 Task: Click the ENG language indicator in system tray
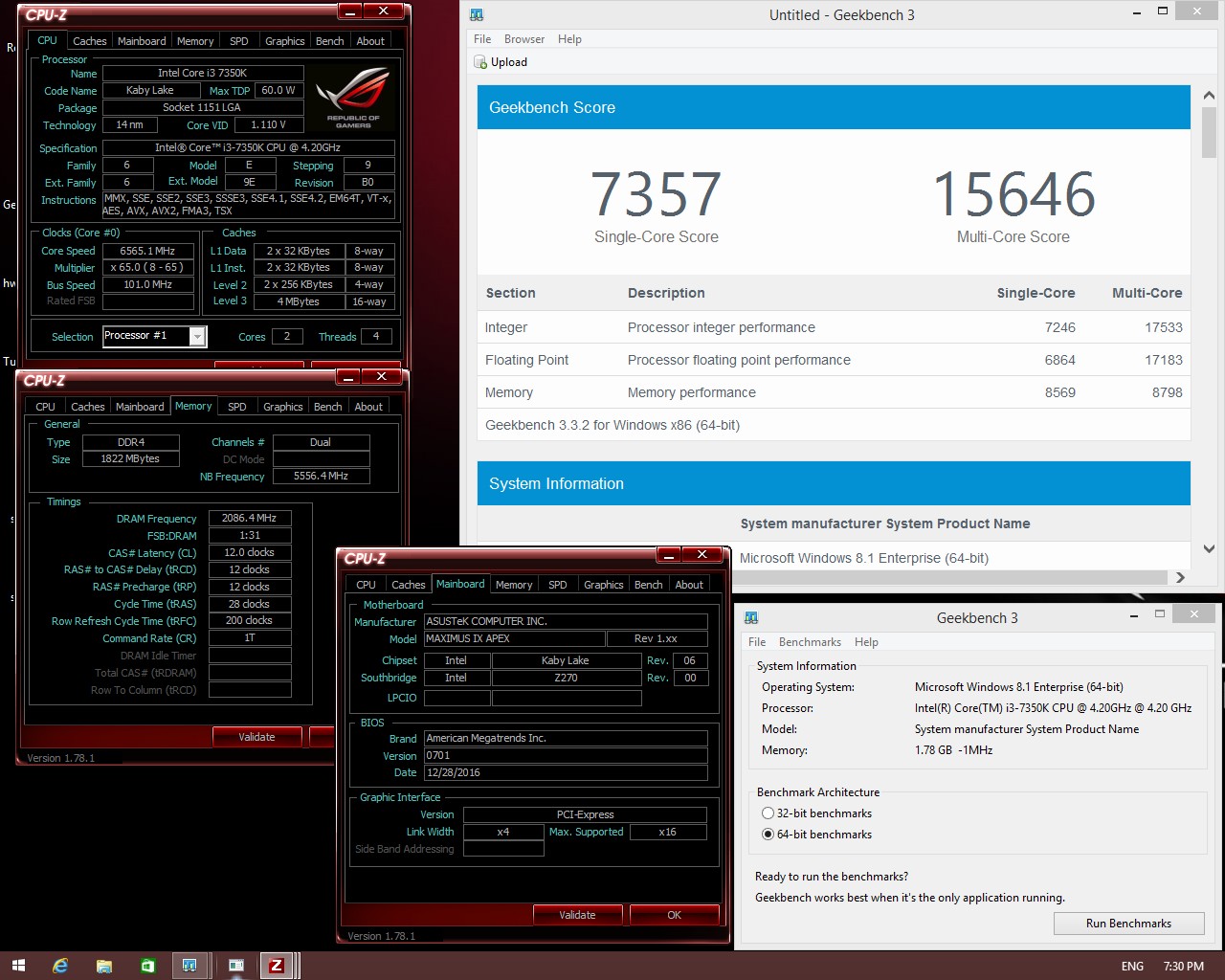coord(1132,967)
